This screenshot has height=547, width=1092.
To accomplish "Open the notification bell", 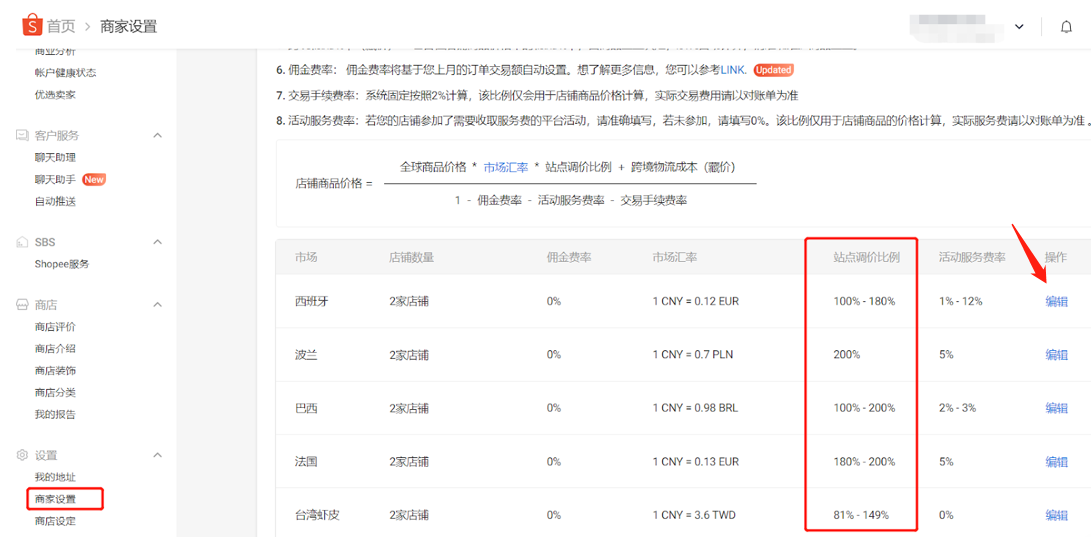I will pyautogui.click(x=1066, y=26).
